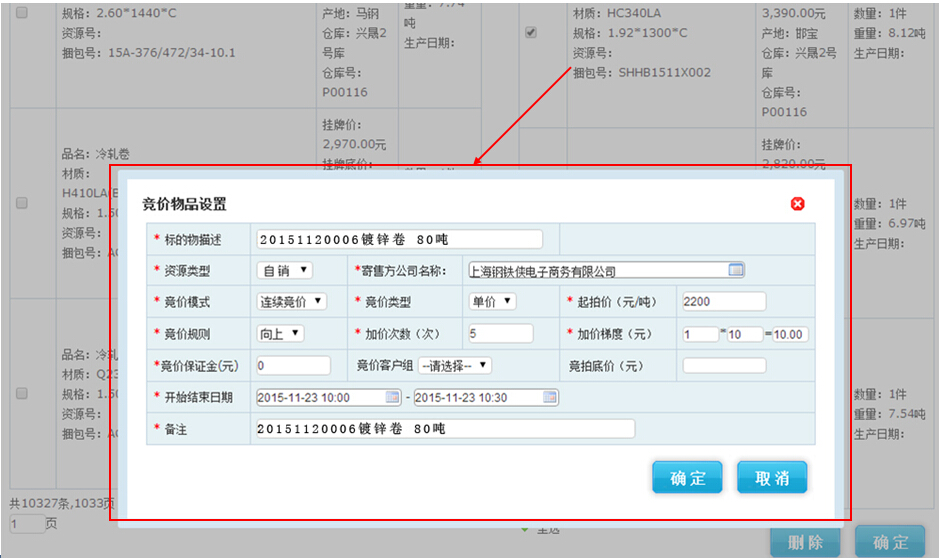Click the 加价次数 input box

(x=499, y=334)
